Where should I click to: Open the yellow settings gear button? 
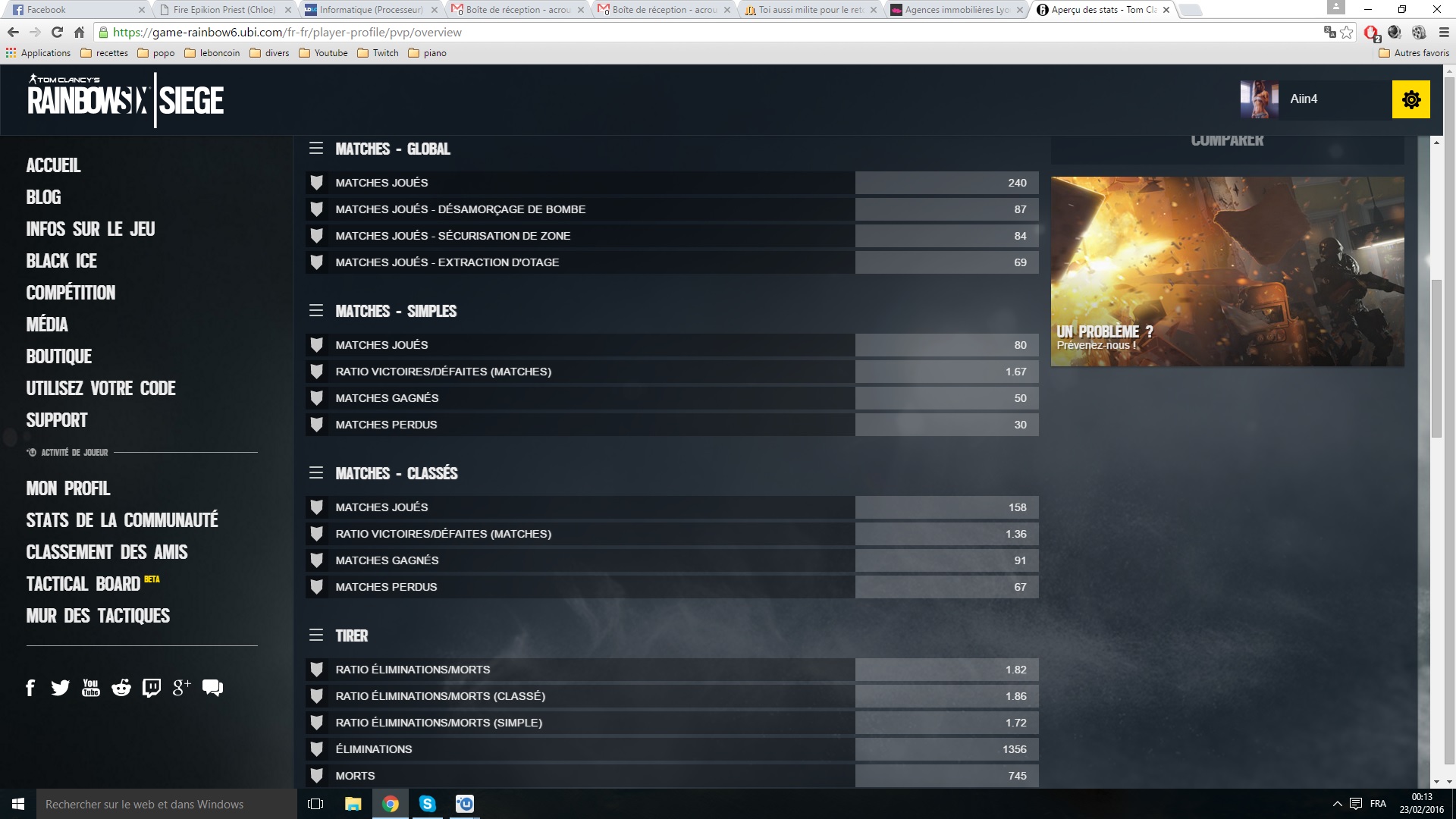point(1410,99)
